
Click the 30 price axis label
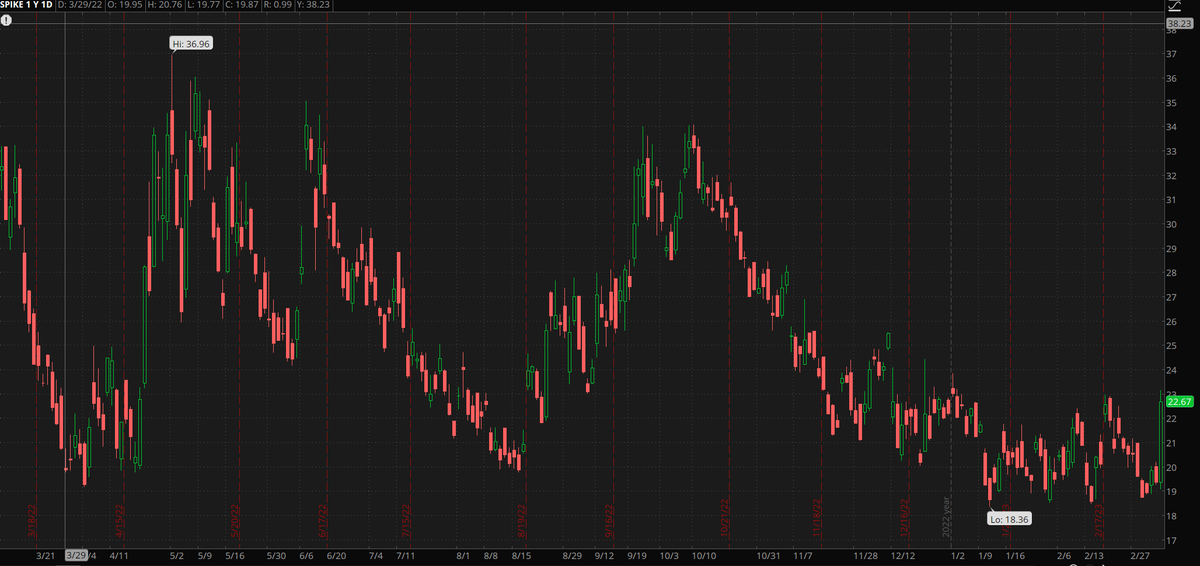coord(1170,224)
